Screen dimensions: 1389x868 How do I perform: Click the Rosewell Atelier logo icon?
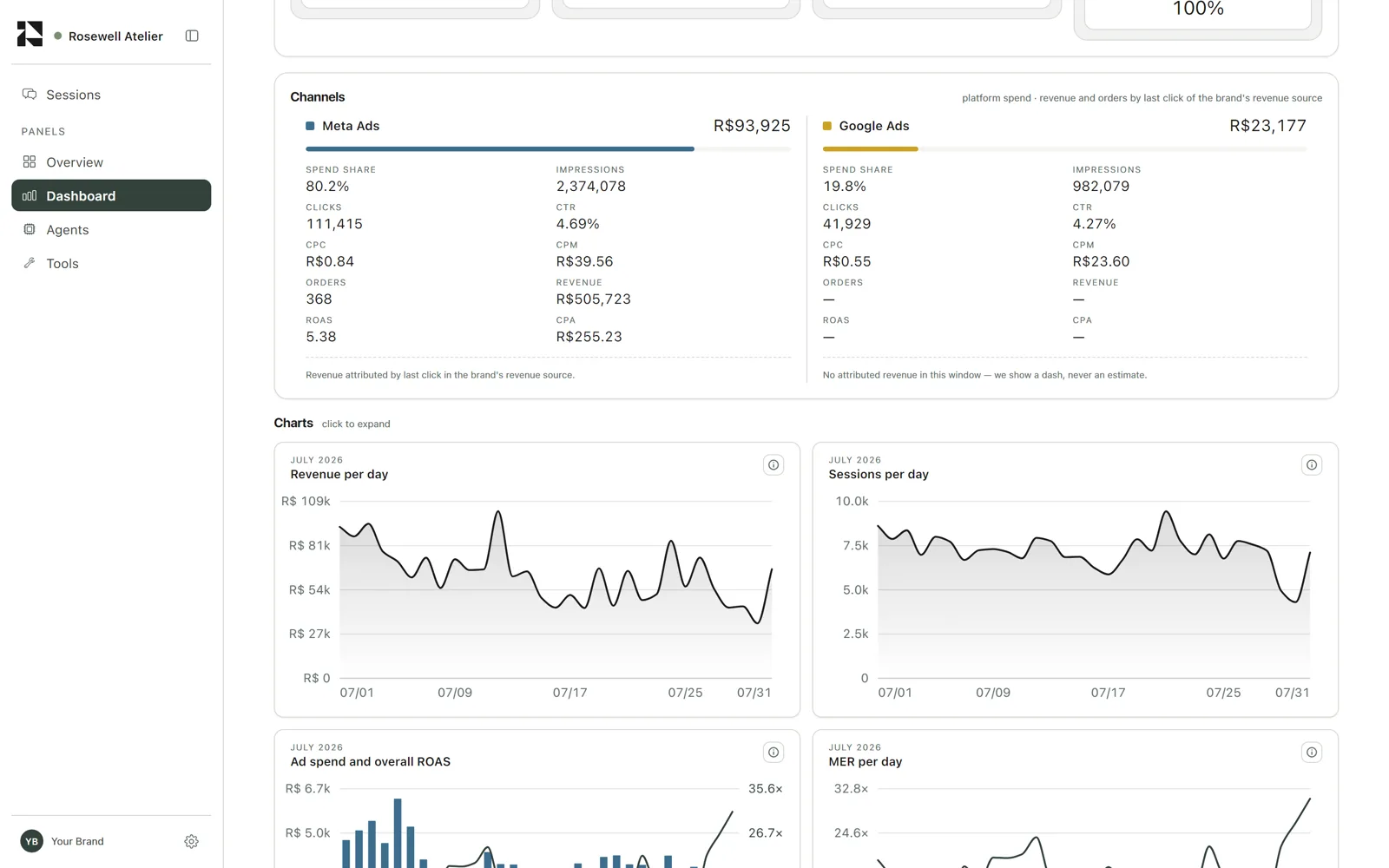pos(30,34)
